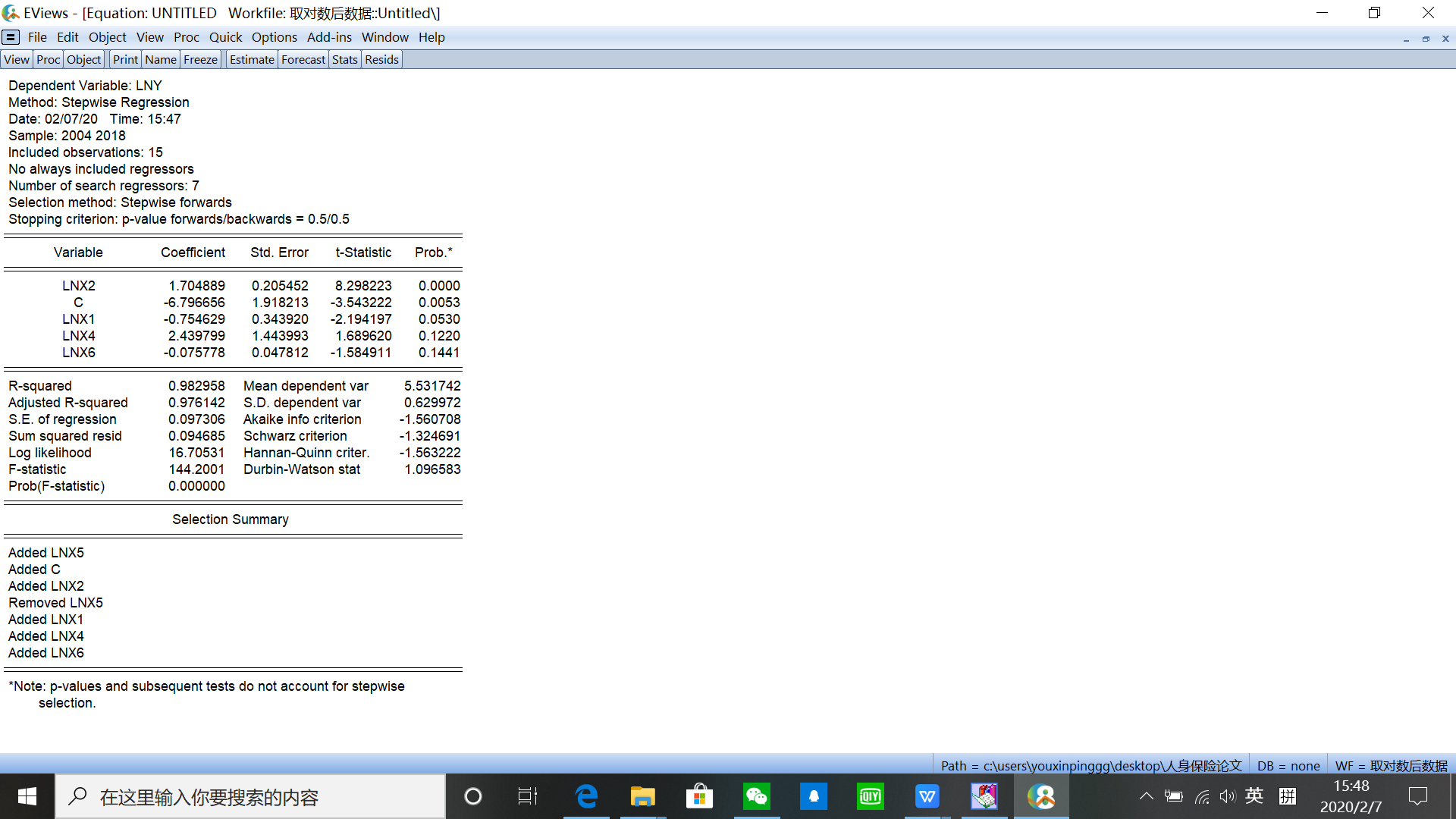The height and width of the screenshot is (819, 1456).
Task: Open Task View on the taskbar
Action: tap(527, 796)
